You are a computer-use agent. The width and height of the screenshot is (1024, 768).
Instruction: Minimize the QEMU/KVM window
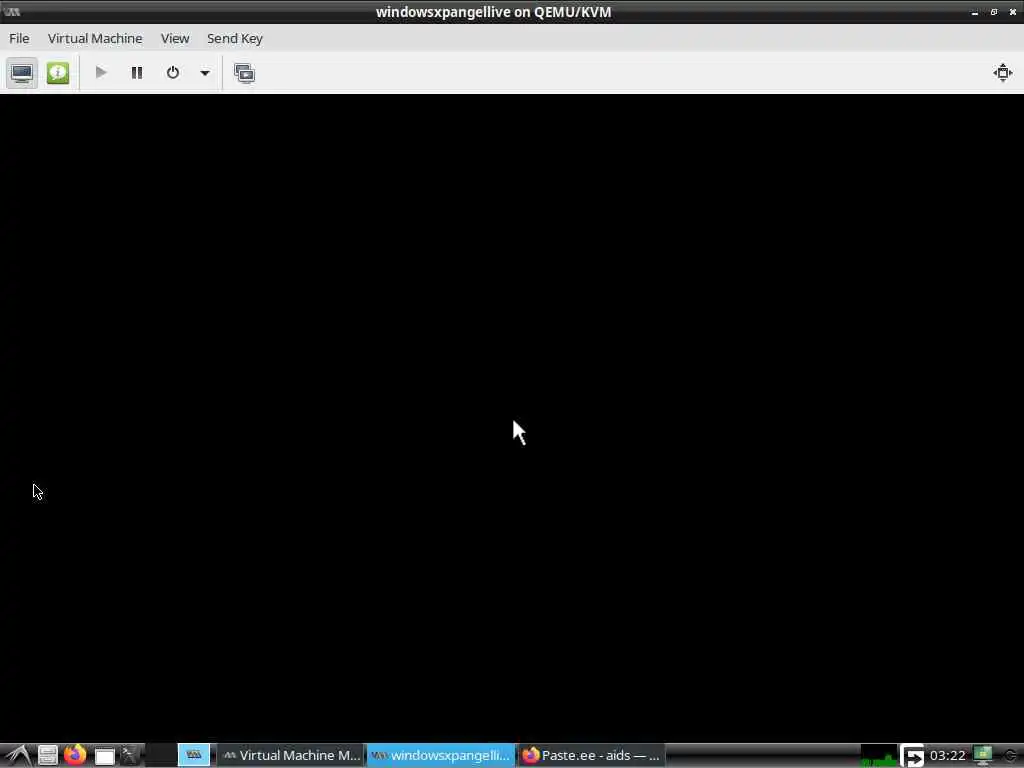pyautogui.click(x=974, y=12)
